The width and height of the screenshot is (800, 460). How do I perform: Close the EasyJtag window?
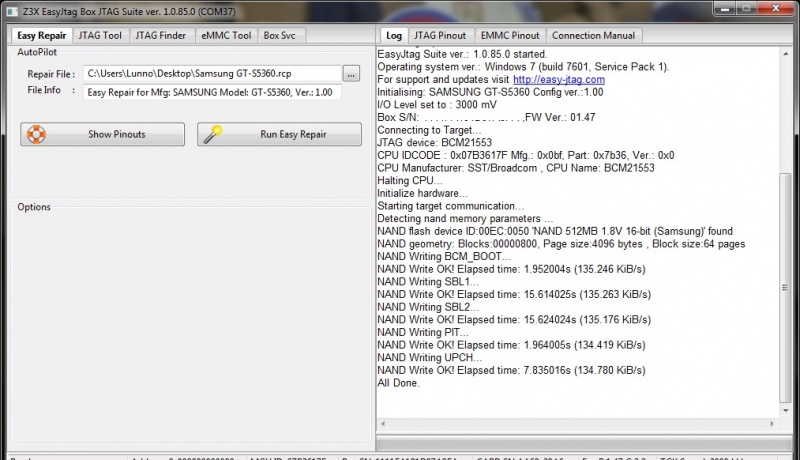pos(776,8)
